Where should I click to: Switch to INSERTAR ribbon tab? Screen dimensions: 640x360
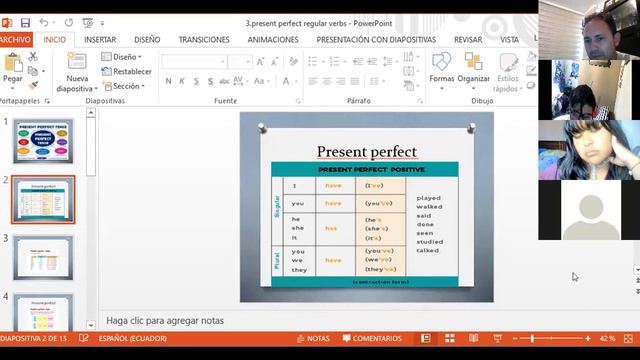(100, 40)
